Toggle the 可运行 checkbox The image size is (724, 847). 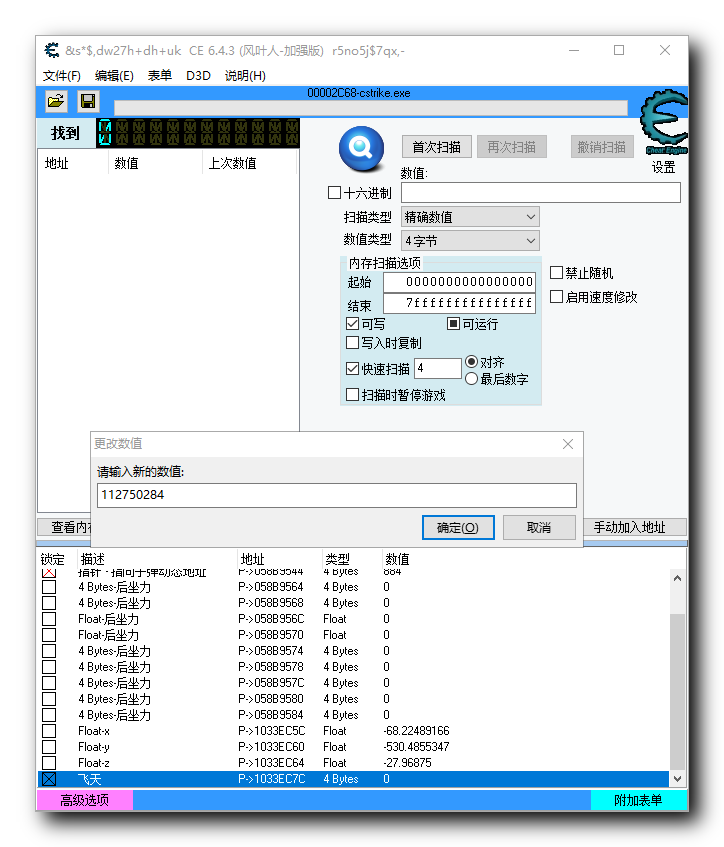(x=453, y=324)
